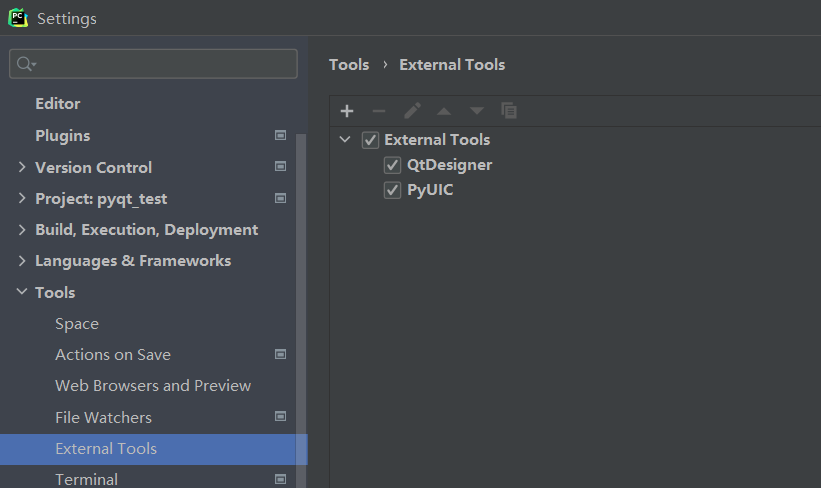Collapse the Tools tree section

(22, 292)
